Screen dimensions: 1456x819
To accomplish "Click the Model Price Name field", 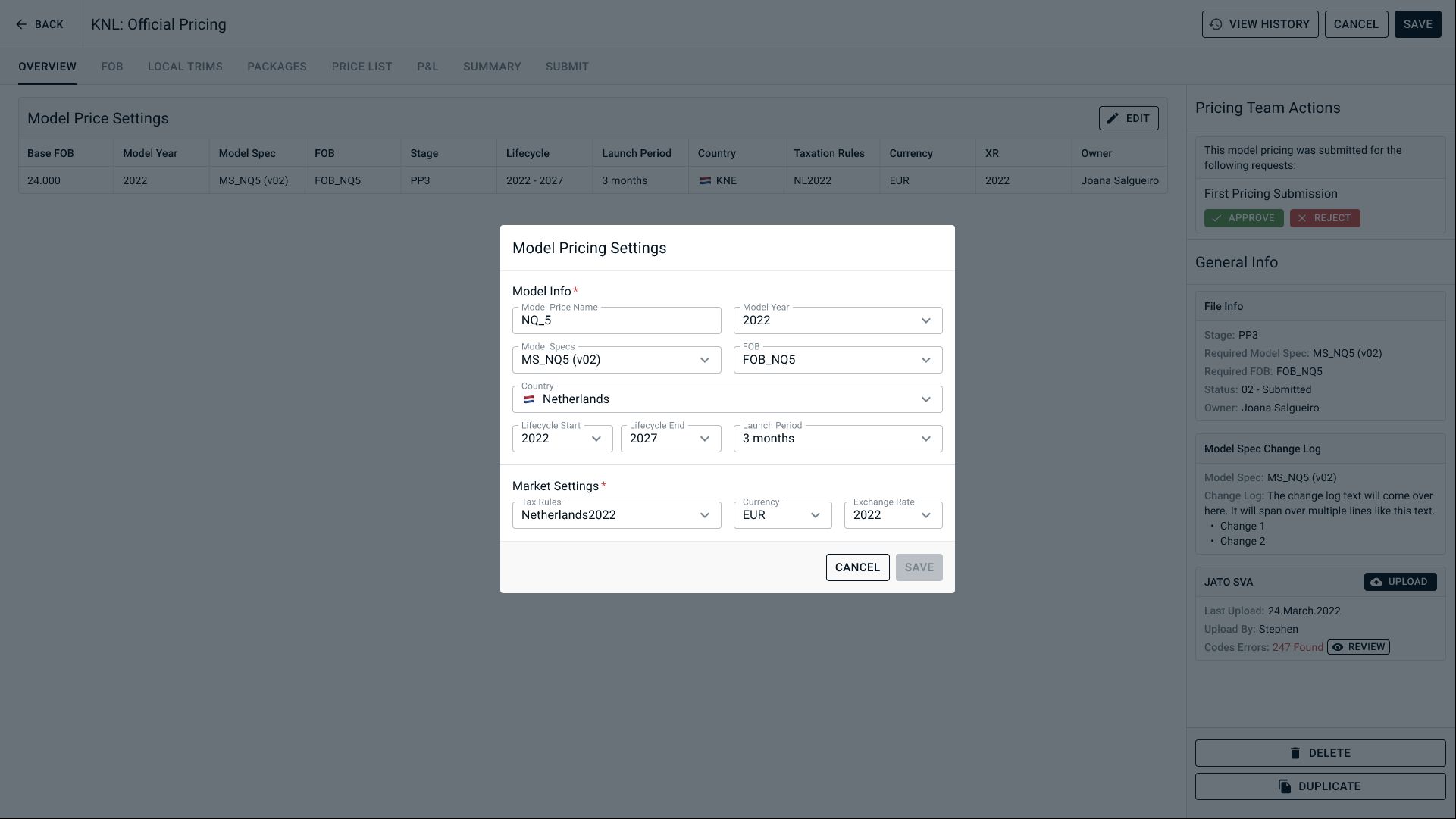I will point(617,320).
